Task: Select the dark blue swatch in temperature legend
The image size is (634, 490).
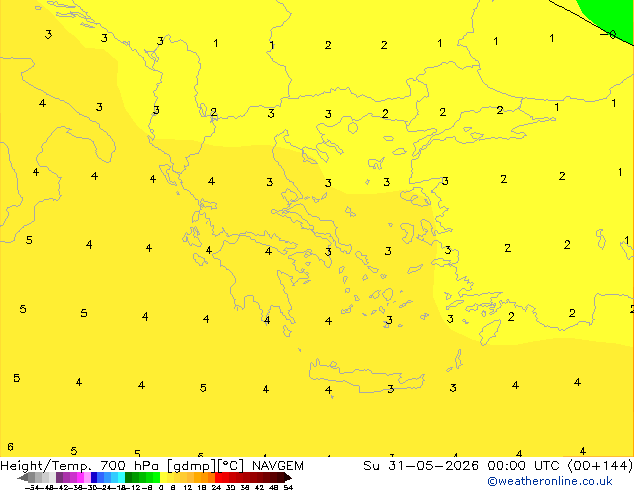Action: tap(94, 477)
